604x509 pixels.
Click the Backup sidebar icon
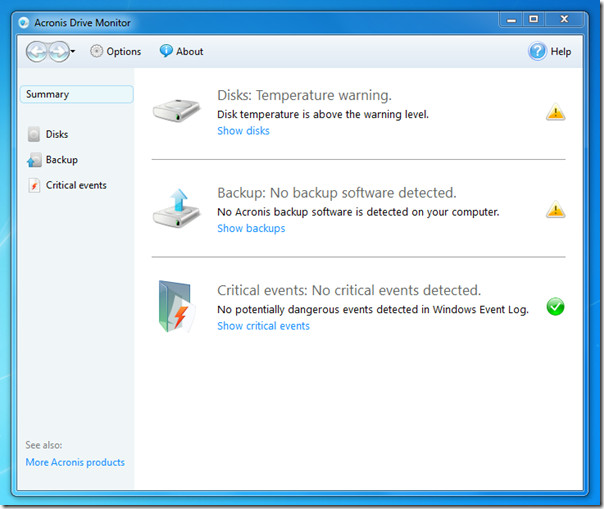[x=34, y=160]
